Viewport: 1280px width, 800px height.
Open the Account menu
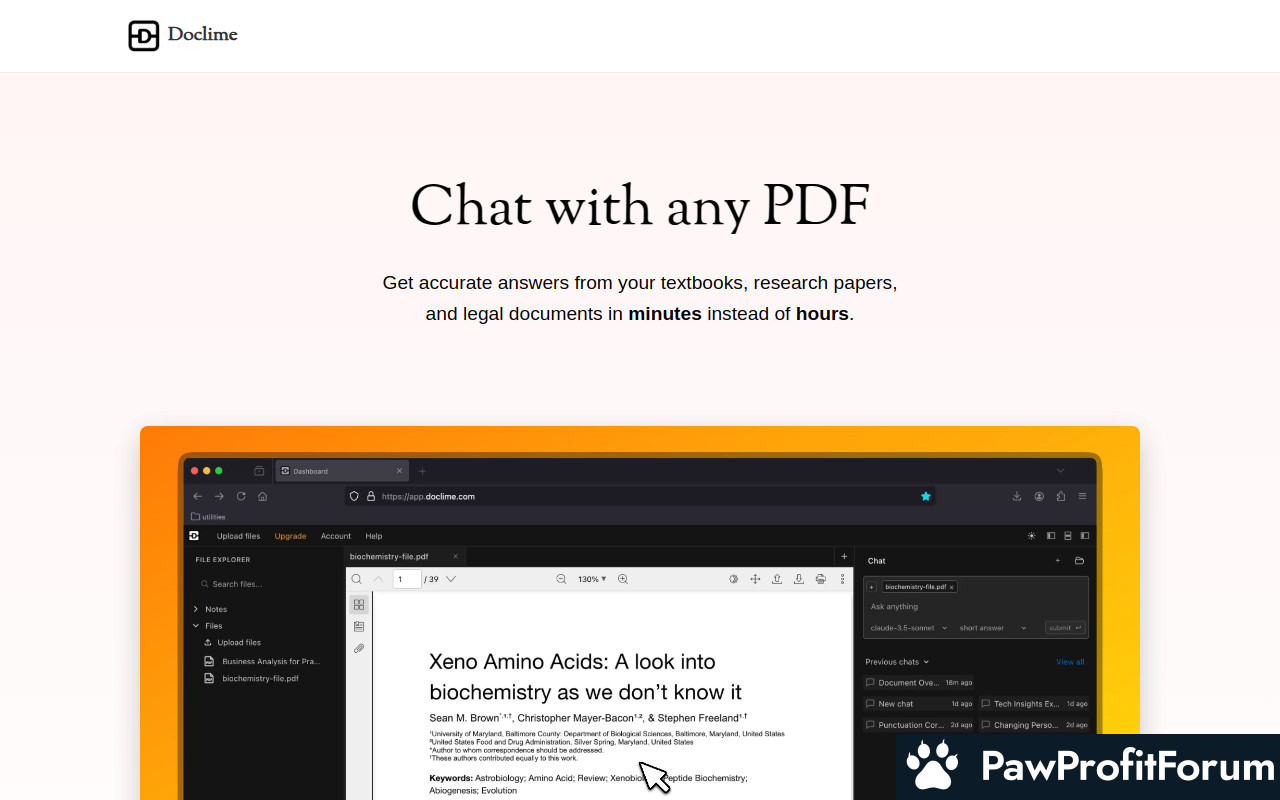[336, 536]
